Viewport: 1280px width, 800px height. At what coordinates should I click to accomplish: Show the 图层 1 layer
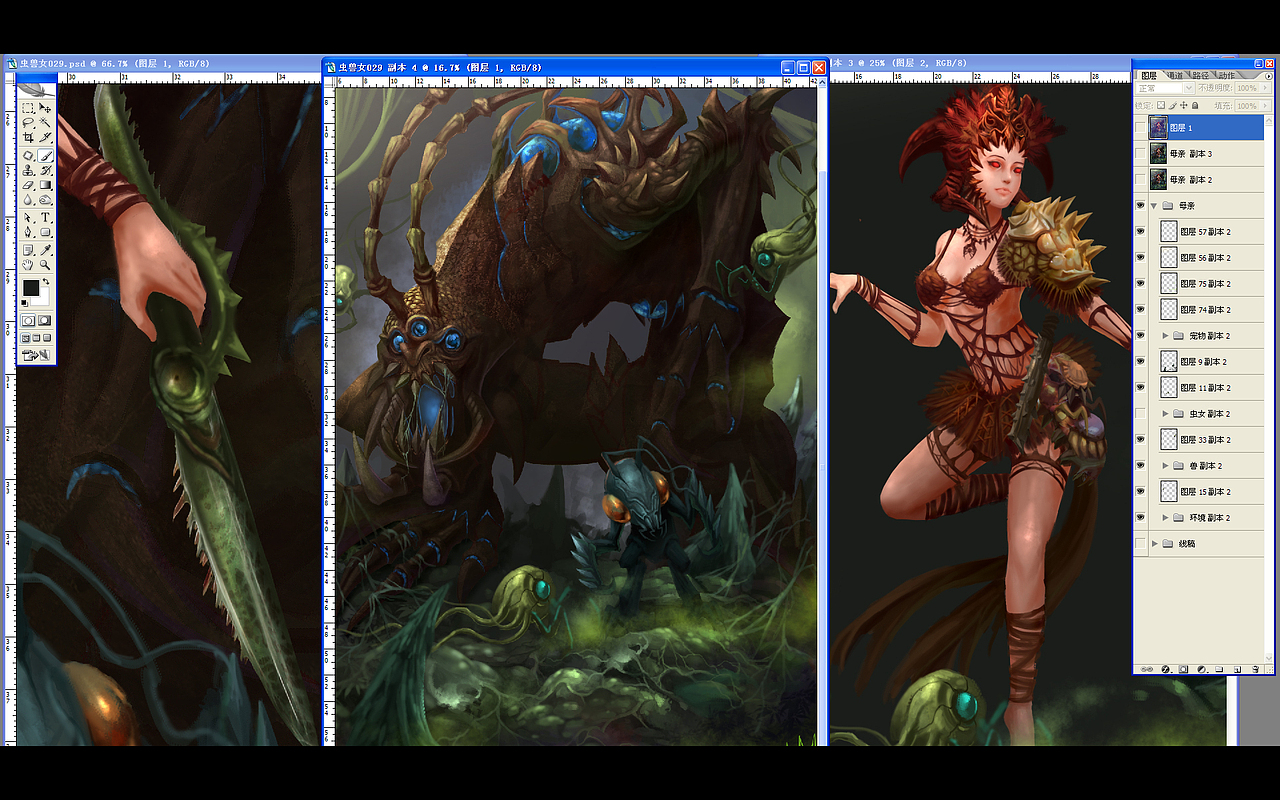[1141, 128]
